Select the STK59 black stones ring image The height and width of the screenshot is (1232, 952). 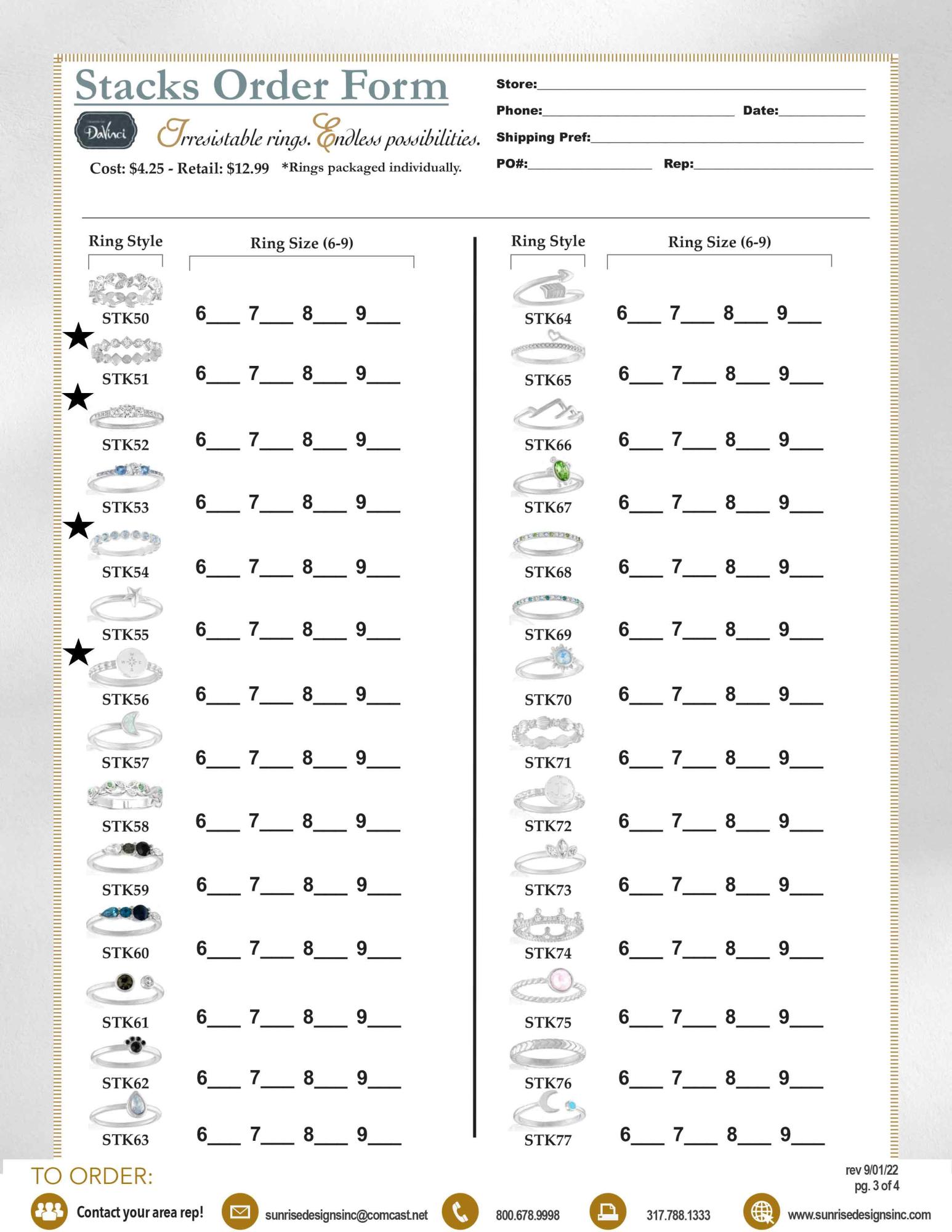(125, 857)
